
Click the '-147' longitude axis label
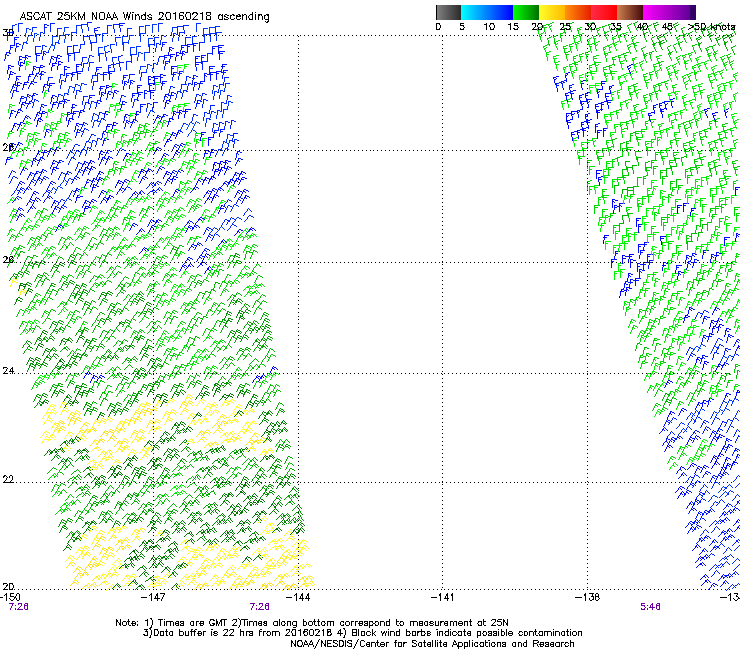pos(153,597)
